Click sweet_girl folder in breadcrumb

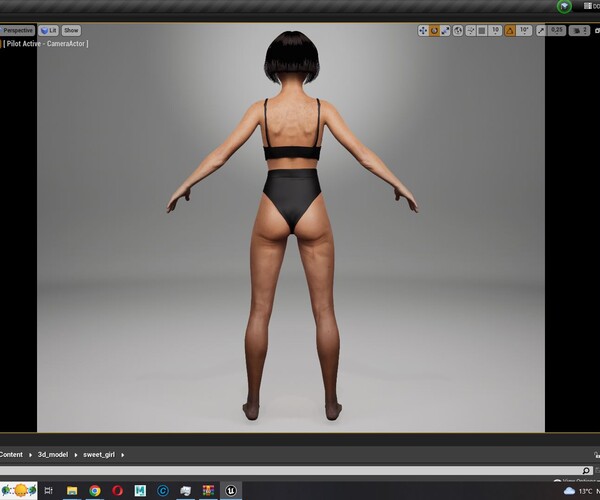click(x=99, y=454)
